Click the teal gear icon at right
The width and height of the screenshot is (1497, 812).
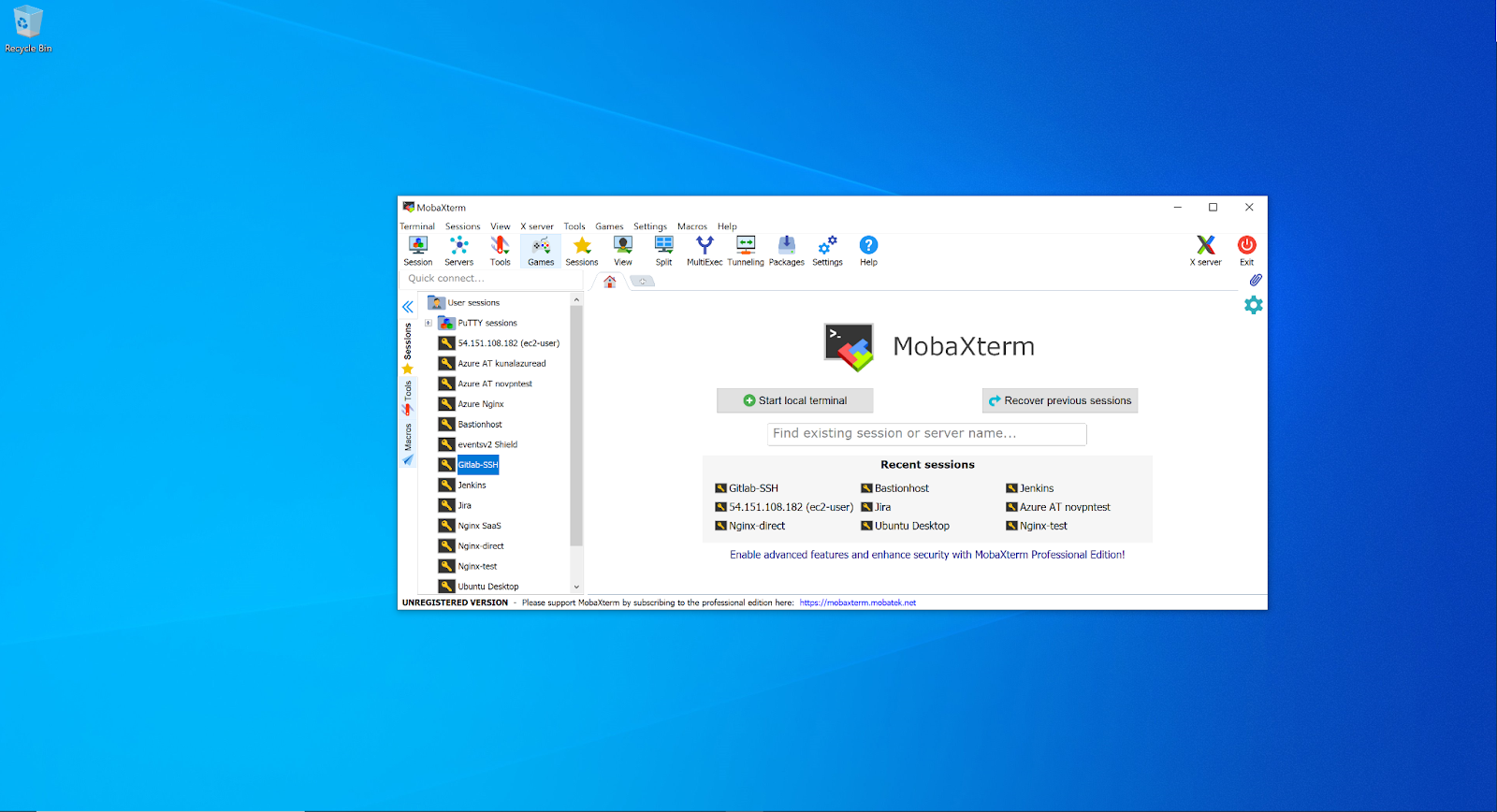[x=1254, y=305]
